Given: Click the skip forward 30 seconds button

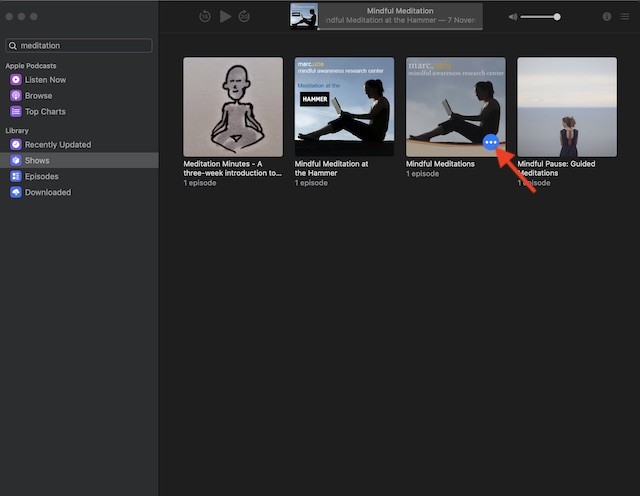Looking at the screenshot, I should pos(244,16).
